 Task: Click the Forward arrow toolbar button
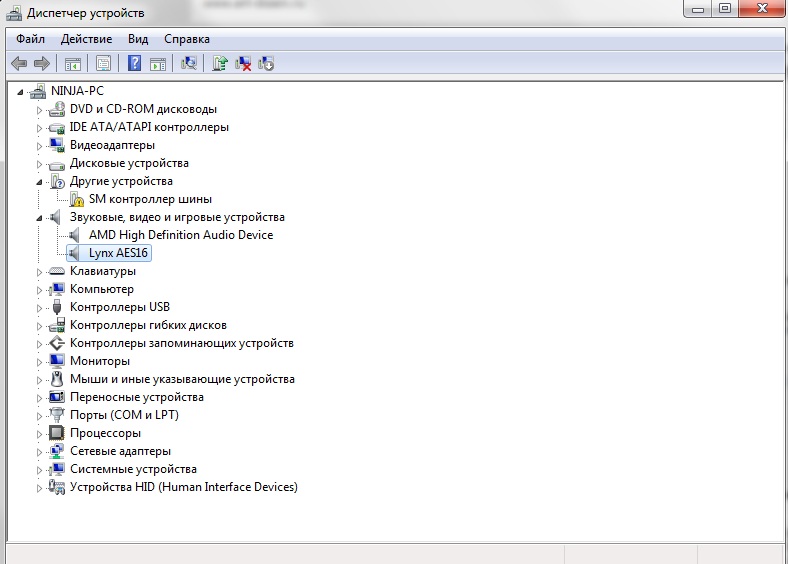(x=42, y=63)
